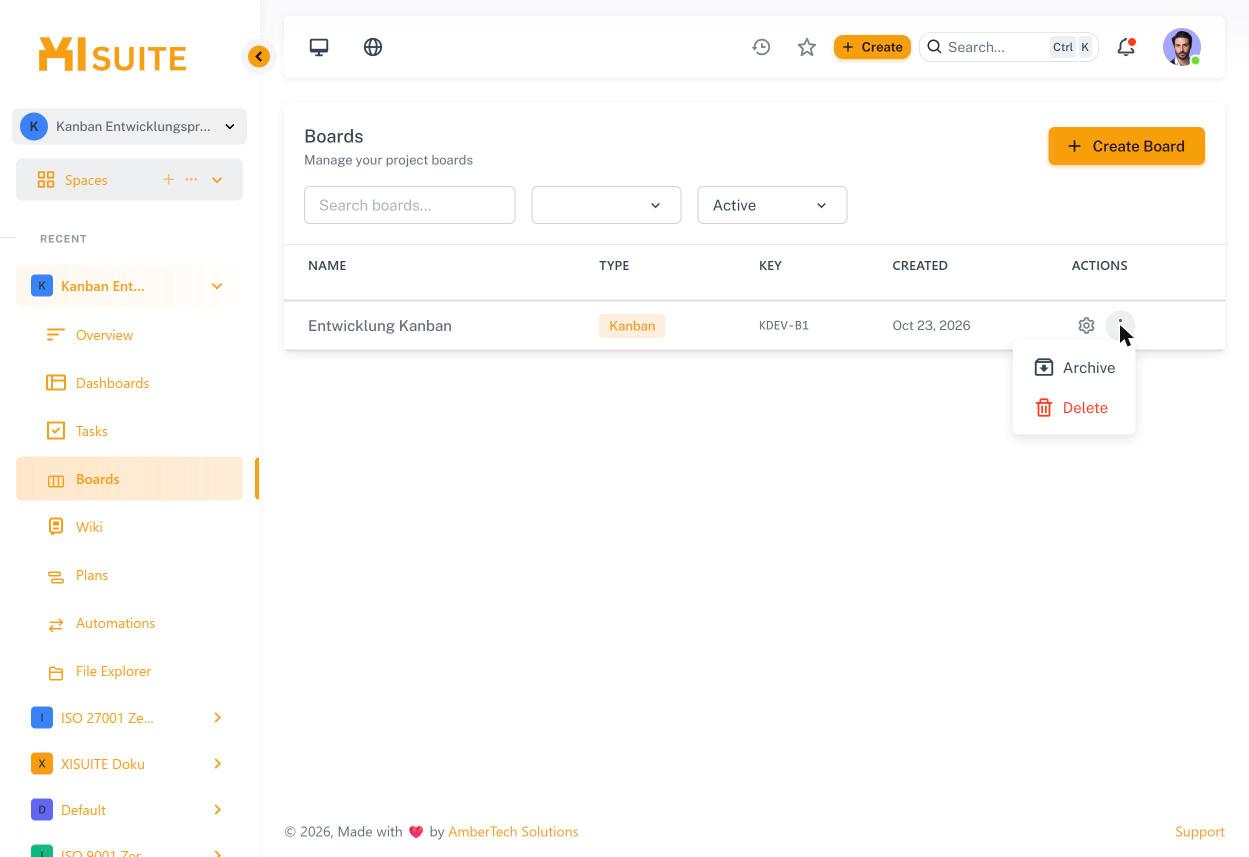
Task: Click the XISUITE logo
Action: pyautogui.click(x=112, y=55)
